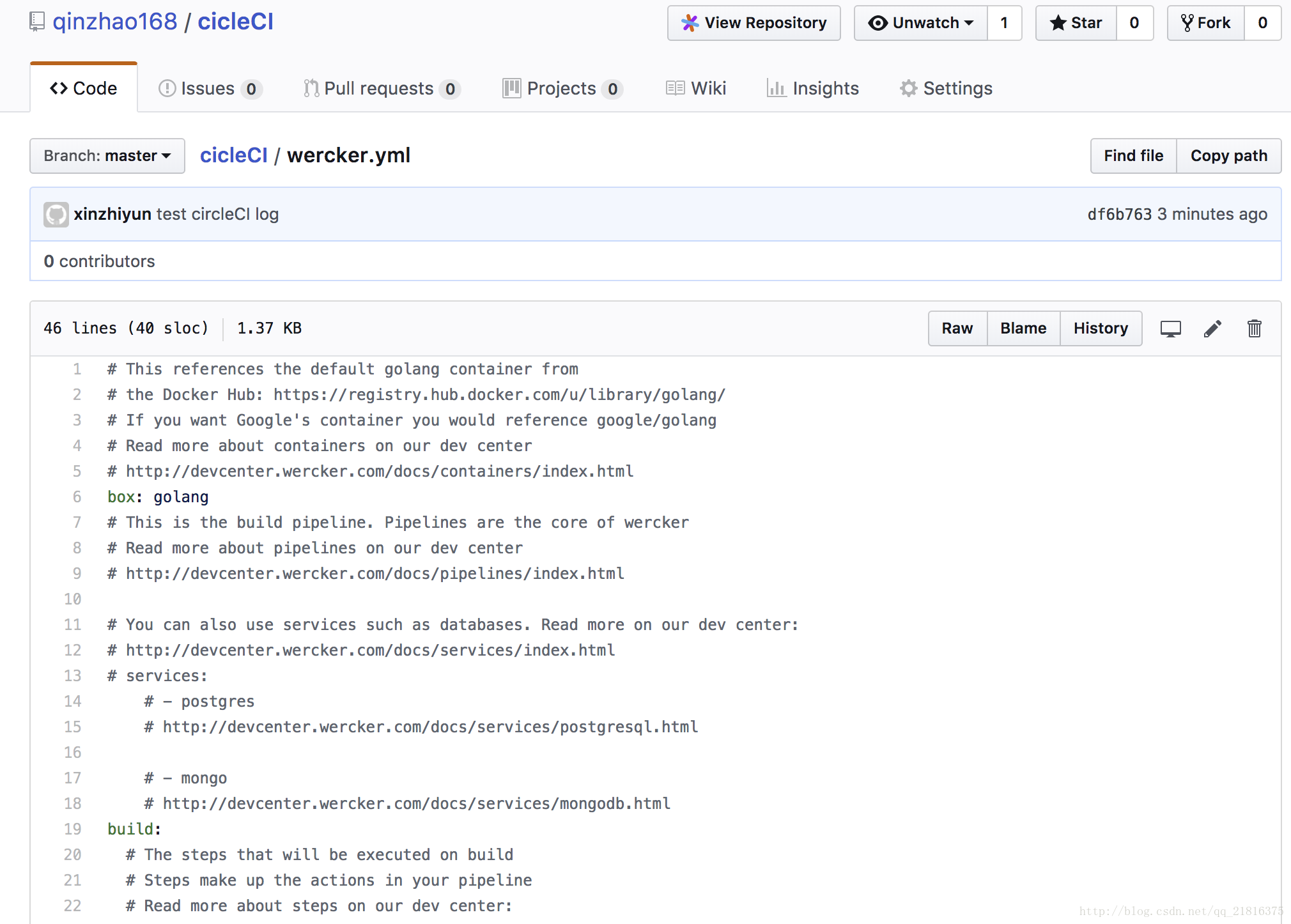This screenshot has width=1291, height=924.
Task: Click the cicleCI breadcrumb link
Action: pos(234,155)
